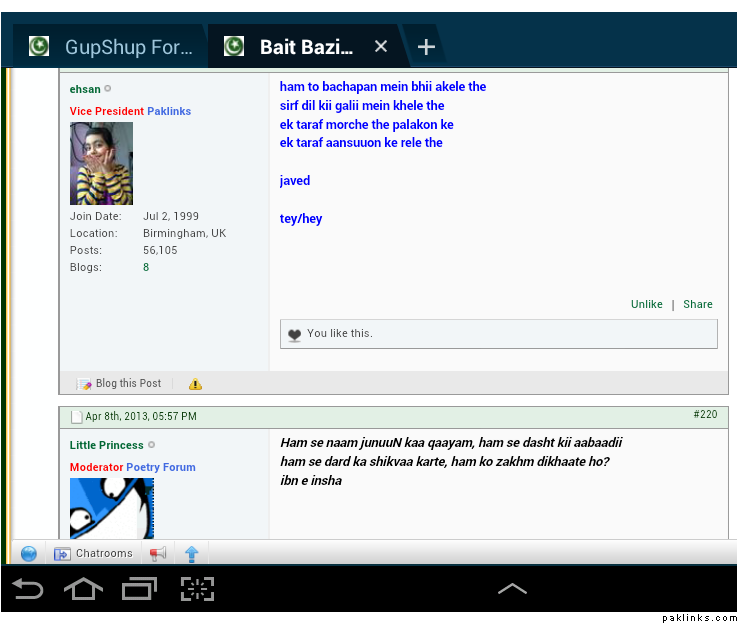Screen dimensions: 738x624
Task: Switch to the GupShup Forum tab
Action: pos(110,47)
